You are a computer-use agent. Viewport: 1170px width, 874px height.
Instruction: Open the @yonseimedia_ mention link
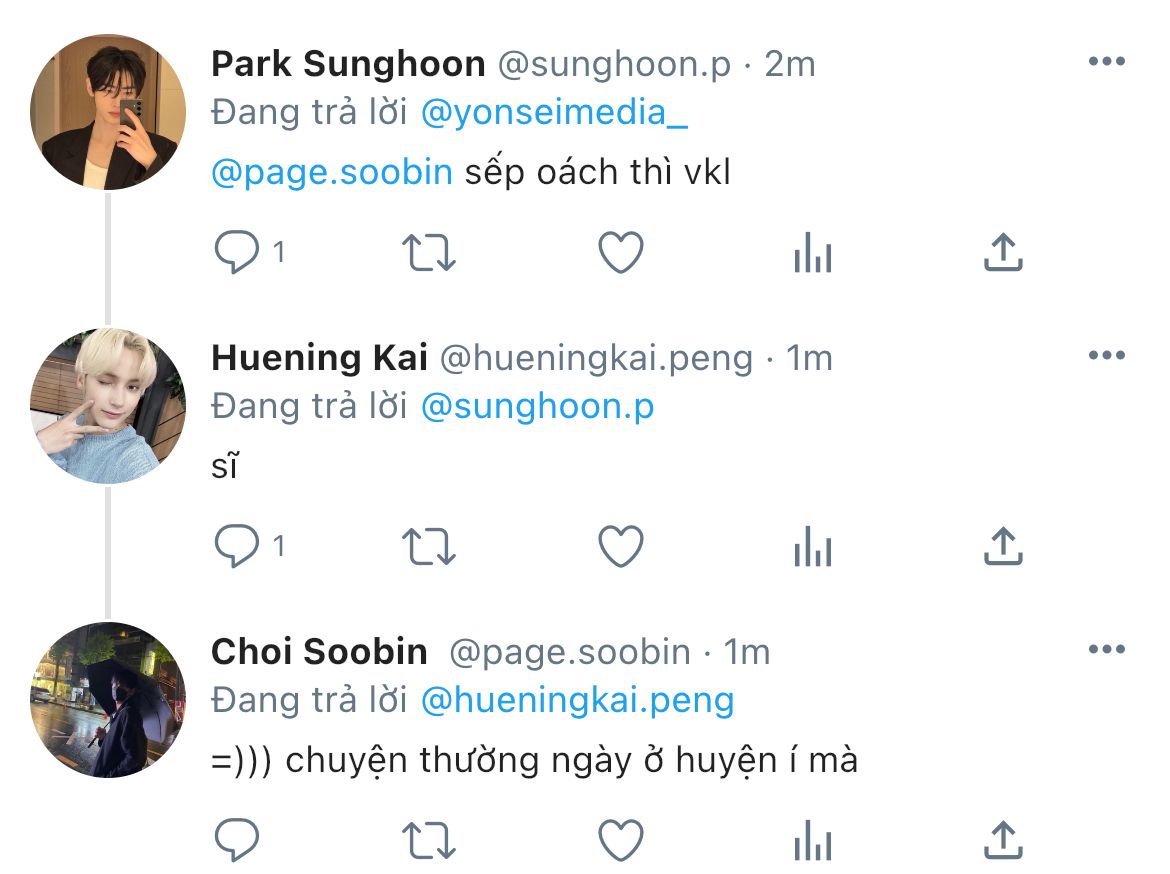(554, 113)
